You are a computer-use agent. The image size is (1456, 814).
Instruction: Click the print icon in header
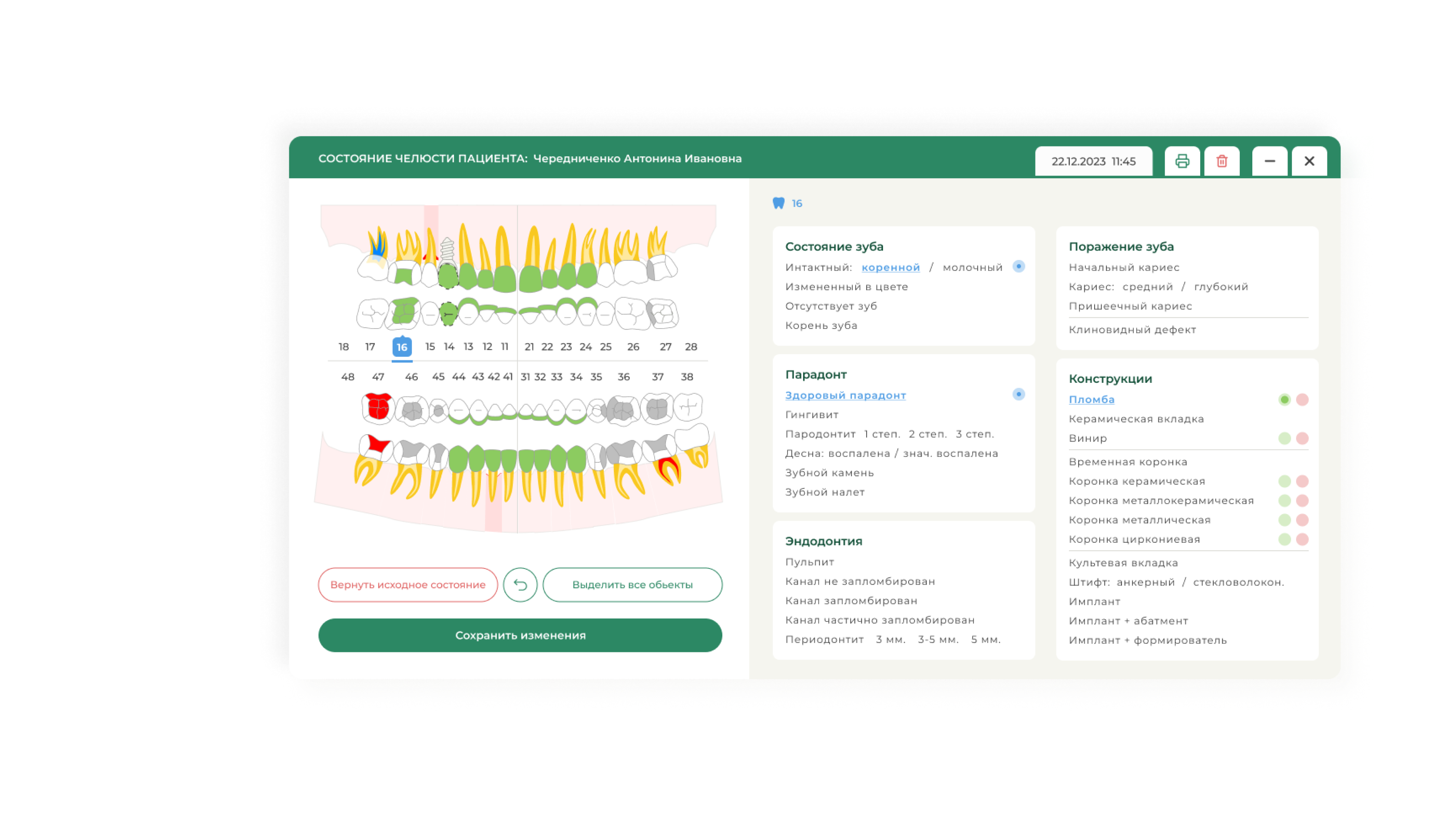click(x=1182, y=161)
